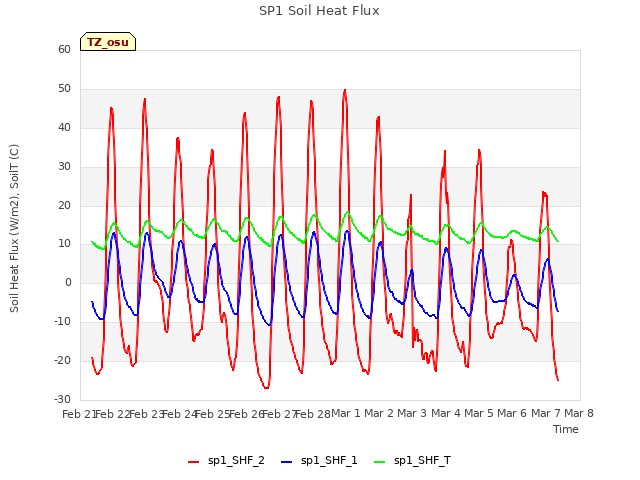The image size is (640, 480).
Task: Click the red peak near 50 on Mar 1
Action: point(345,90)
